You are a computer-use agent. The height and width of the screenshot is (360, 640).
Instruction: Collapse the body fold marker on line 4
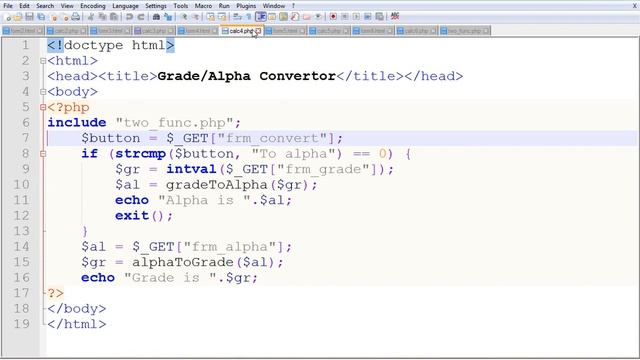43,92
